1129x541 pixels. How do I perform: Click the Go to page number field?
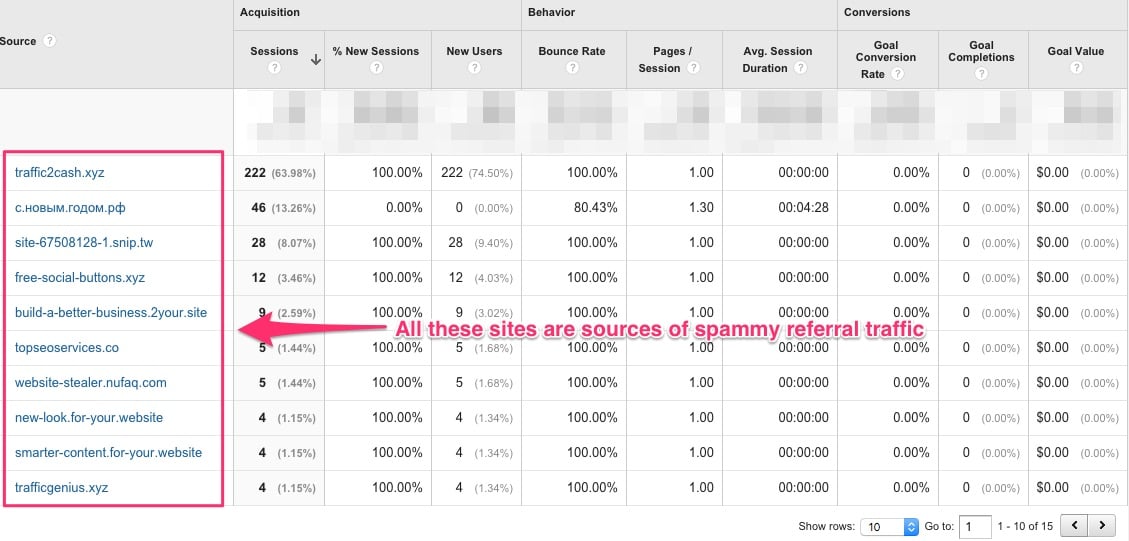[x=975, y=525]
